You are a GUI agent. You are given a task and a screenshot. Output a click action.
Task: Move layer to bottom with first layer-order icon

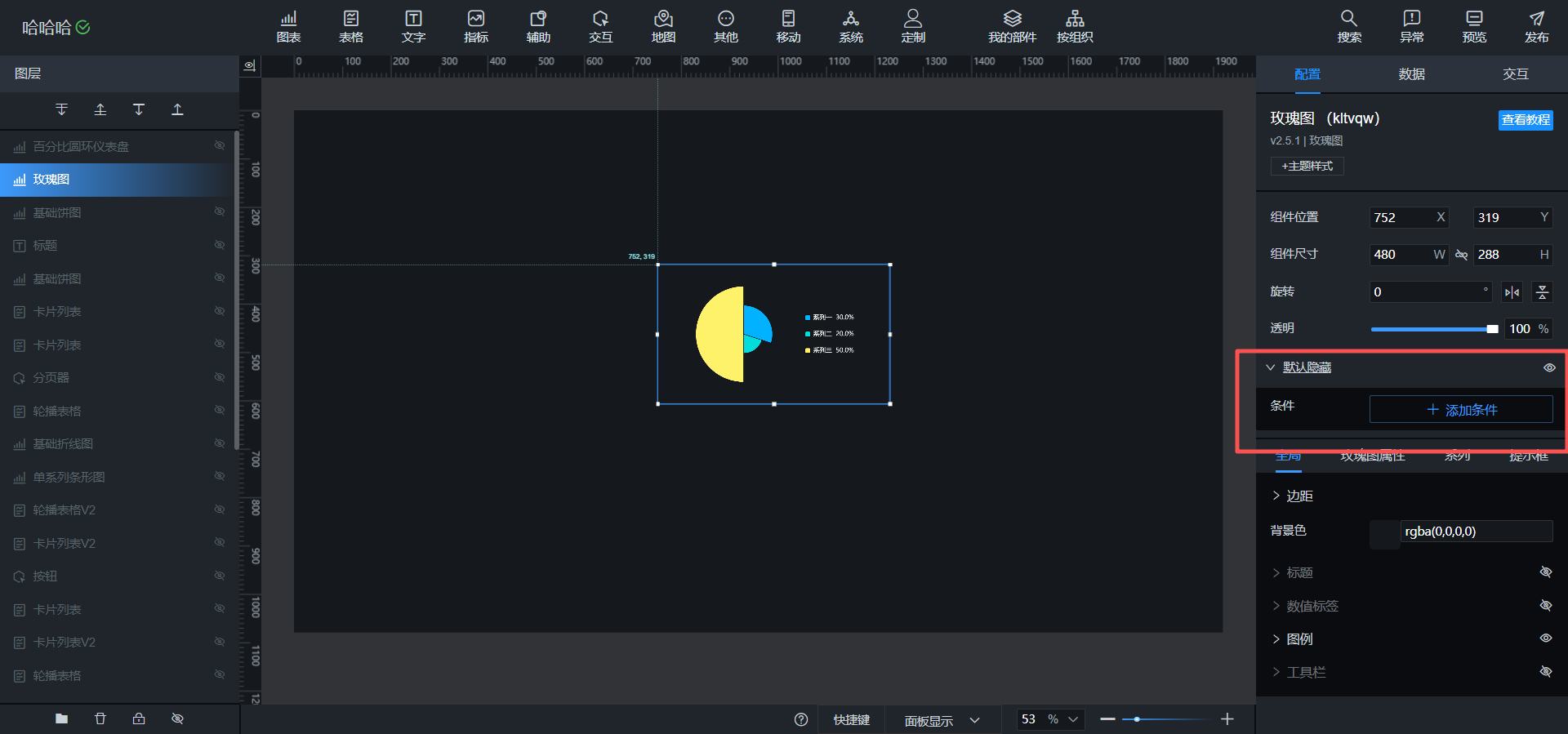tap(61, 109)
